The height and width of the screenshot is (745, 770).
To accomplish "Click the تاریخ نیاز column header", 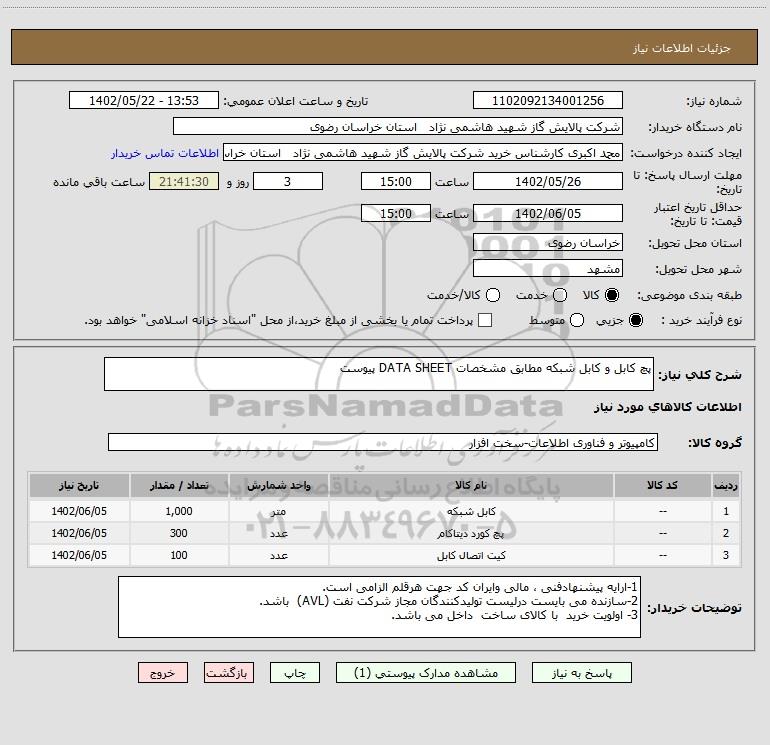I will [79, 485].
